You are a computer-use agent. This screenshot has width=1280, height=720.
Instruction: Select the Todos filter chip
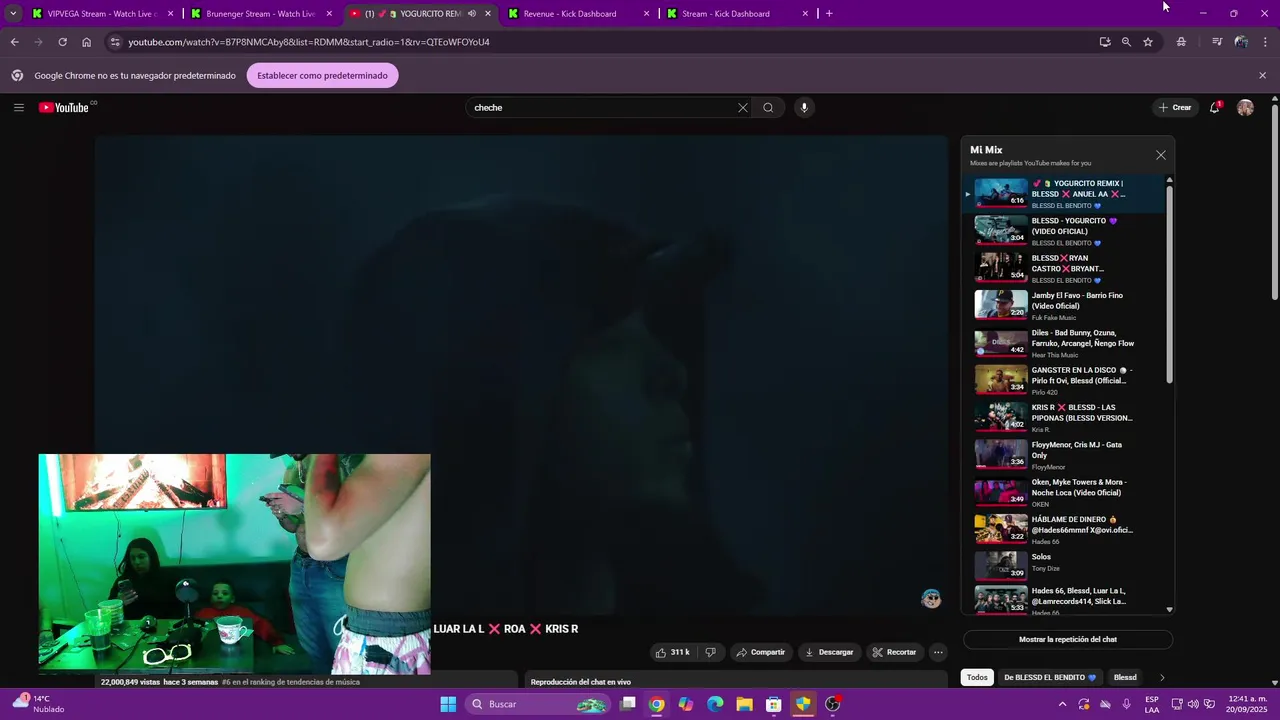pos(977,677)
